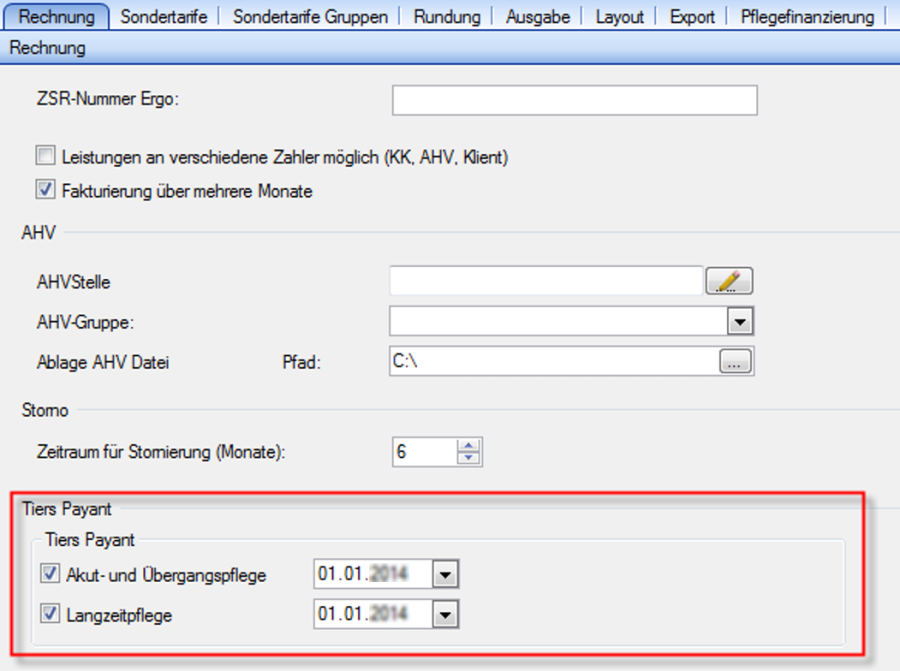This screenshot has width=900, height=671.
Task: Open the Ausgabe tab
Action: (538, 17)
